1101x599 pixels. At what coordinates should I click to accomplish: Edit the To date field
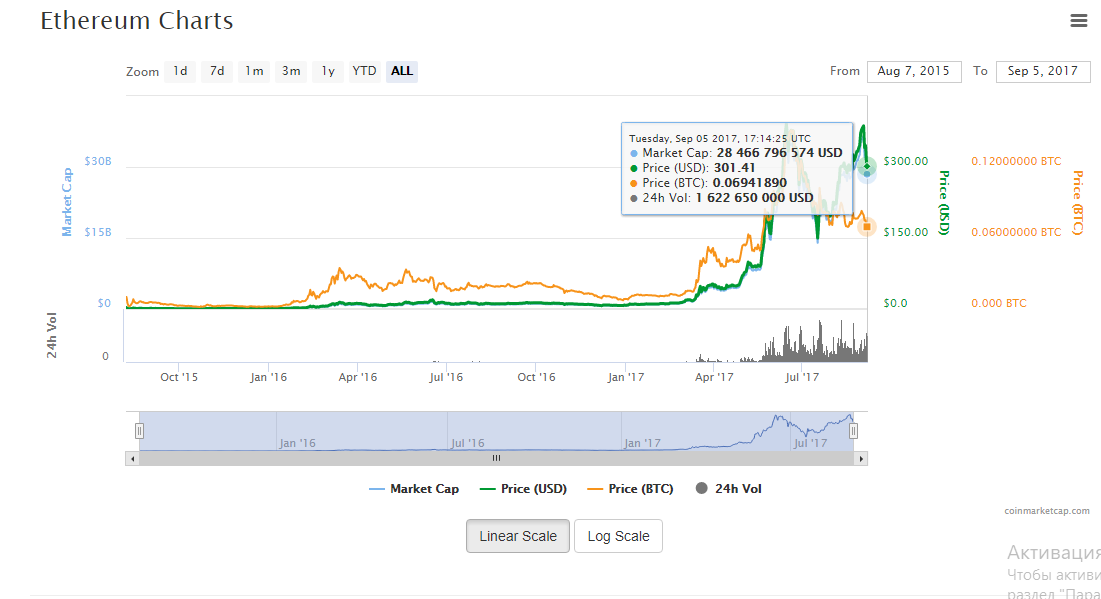(x=1043, y=71)
